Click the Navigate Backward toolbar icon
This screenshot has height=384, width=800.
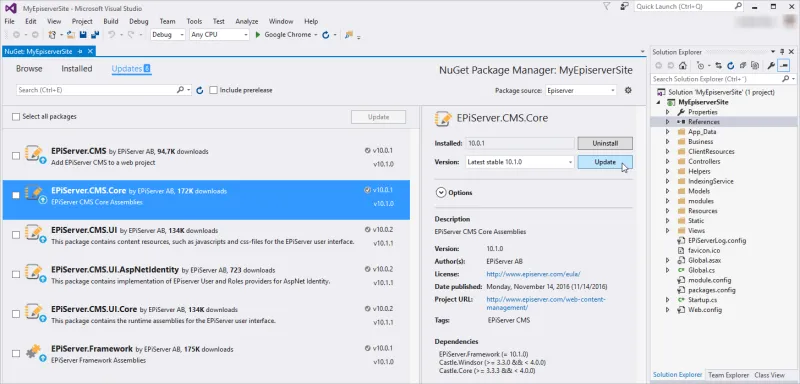coord(16,35)
